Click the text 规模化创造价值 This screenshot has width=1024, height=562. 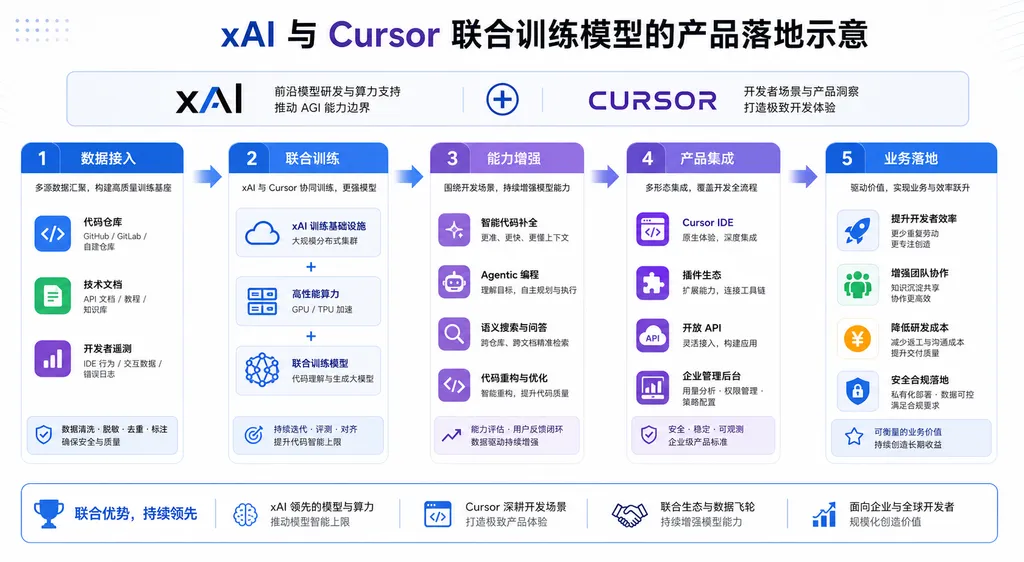[885, 522]
